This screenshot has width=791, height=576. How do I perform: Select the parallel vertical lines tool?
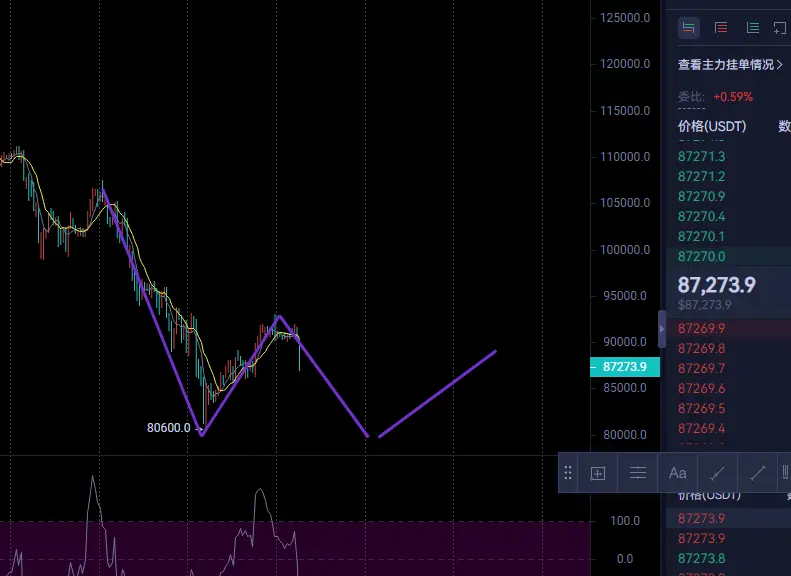785,473
